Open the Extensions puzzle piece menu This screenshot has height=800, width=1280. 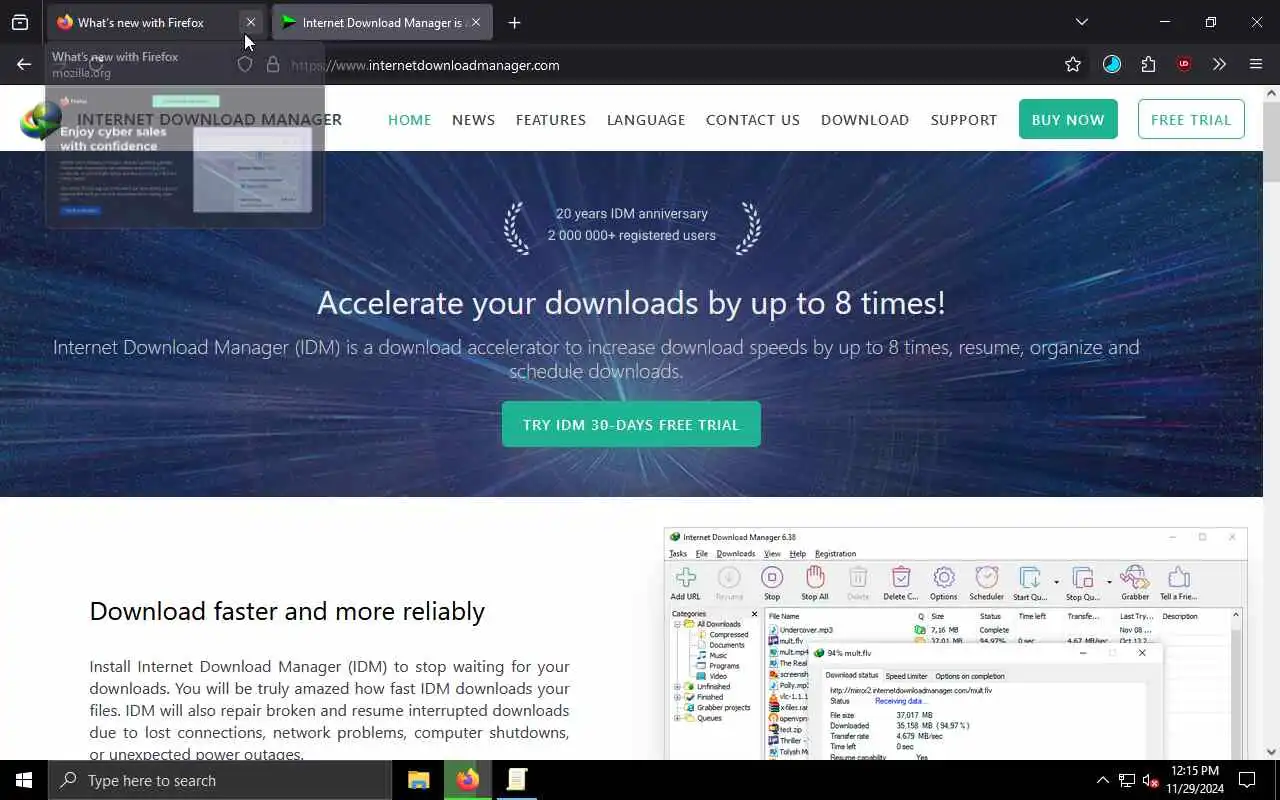(1148, 65)
